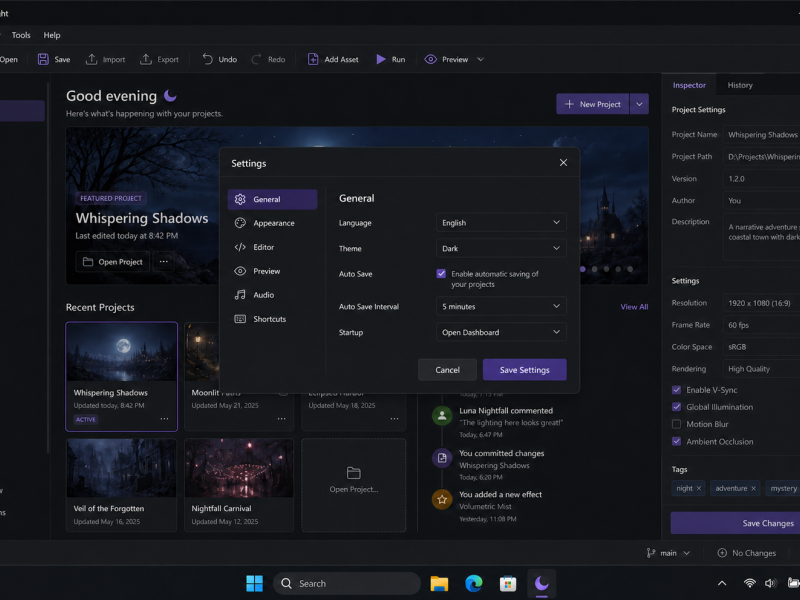Viewport: 800px width, 600px height.
Task: Open the Language dropdown
Action: [x=501, y=222]
